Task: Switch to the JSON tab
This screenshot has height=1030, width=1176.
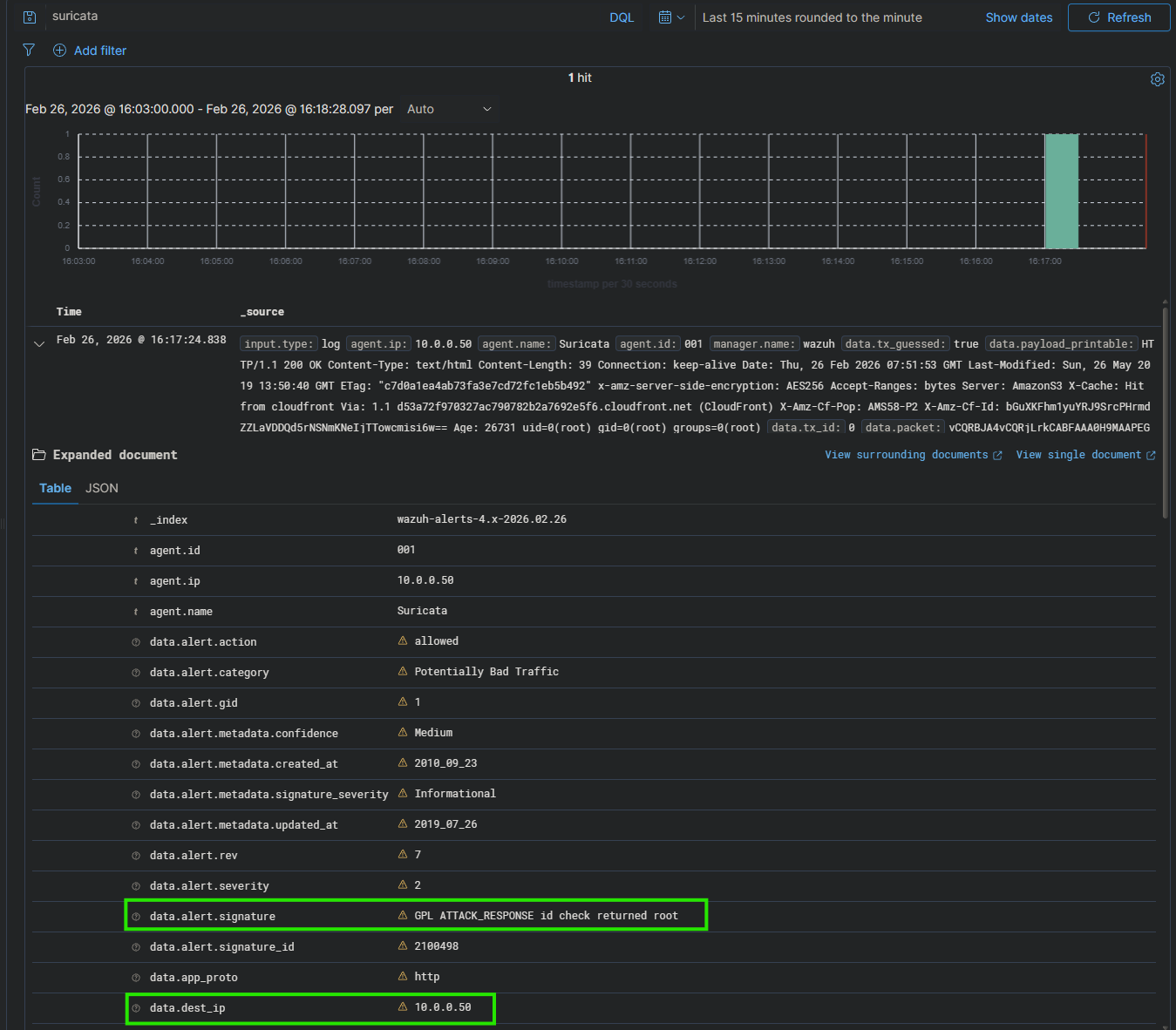Action: click(x=101, y=488)
